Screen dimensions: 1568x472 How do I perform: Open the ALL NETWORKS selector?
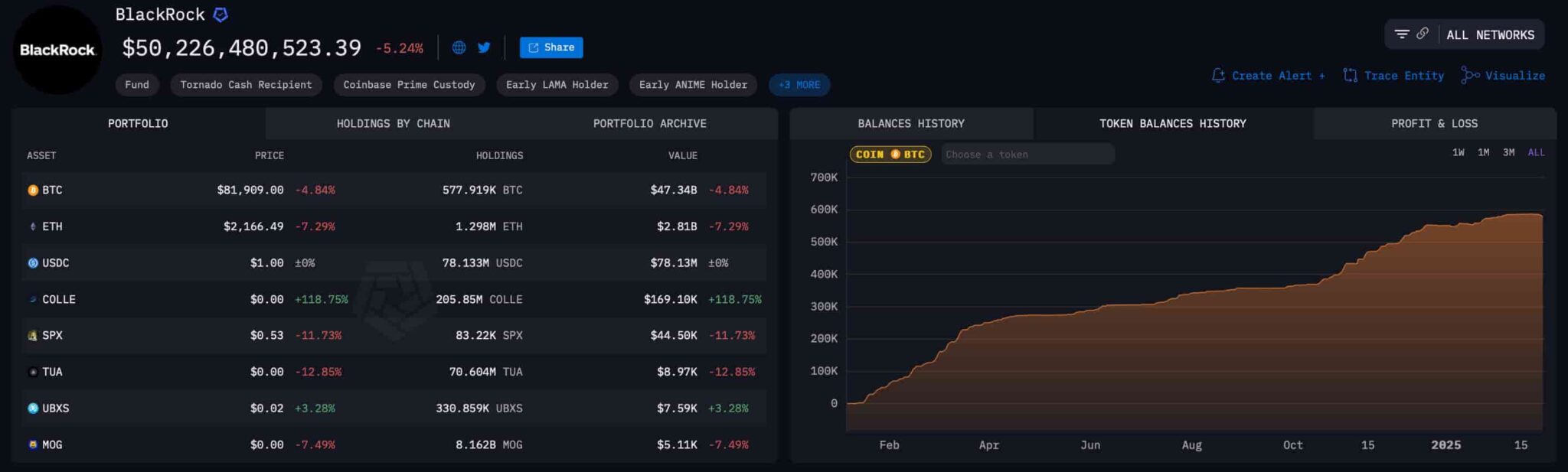click(x=1489, y=35)
